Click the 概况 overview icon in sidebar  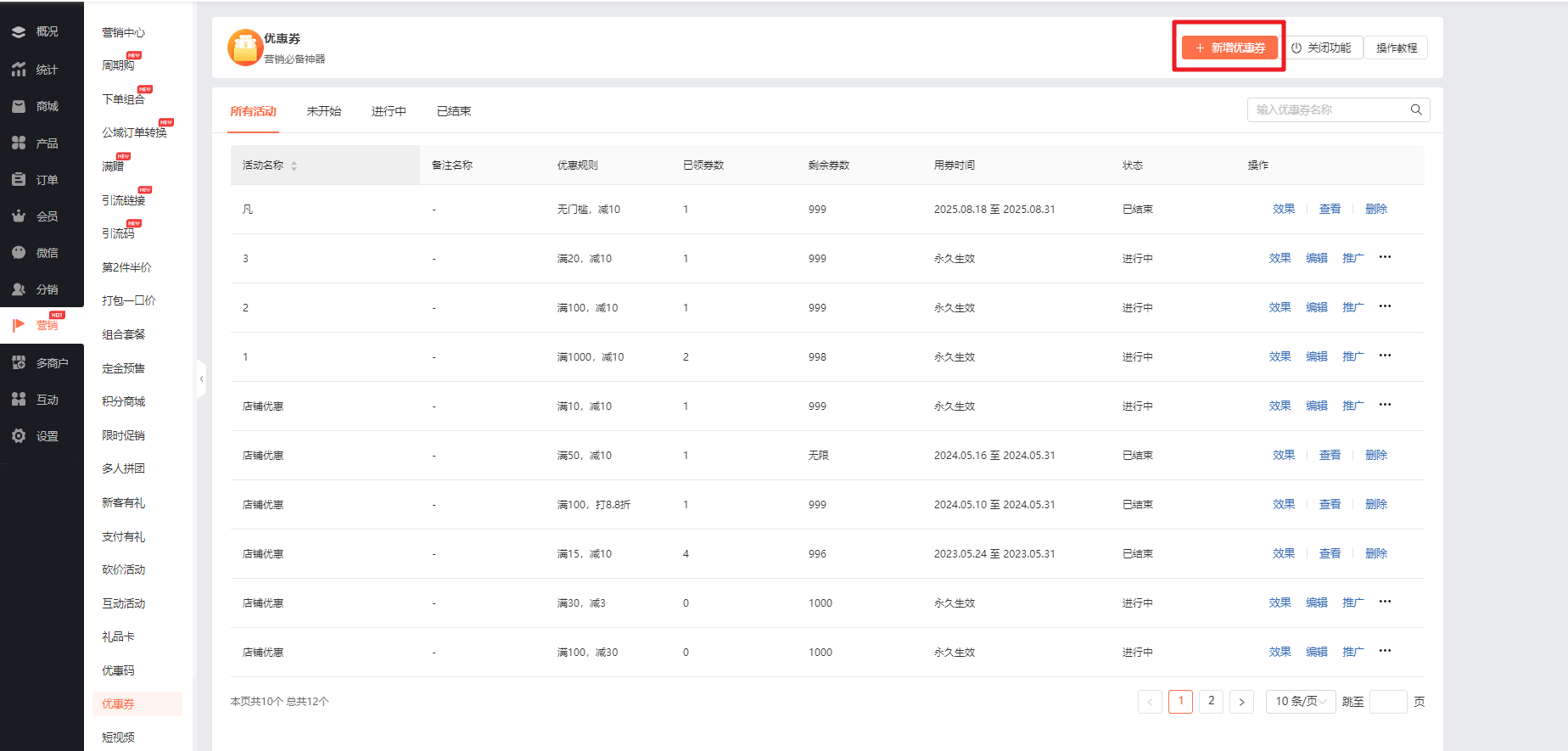(19, 32)
